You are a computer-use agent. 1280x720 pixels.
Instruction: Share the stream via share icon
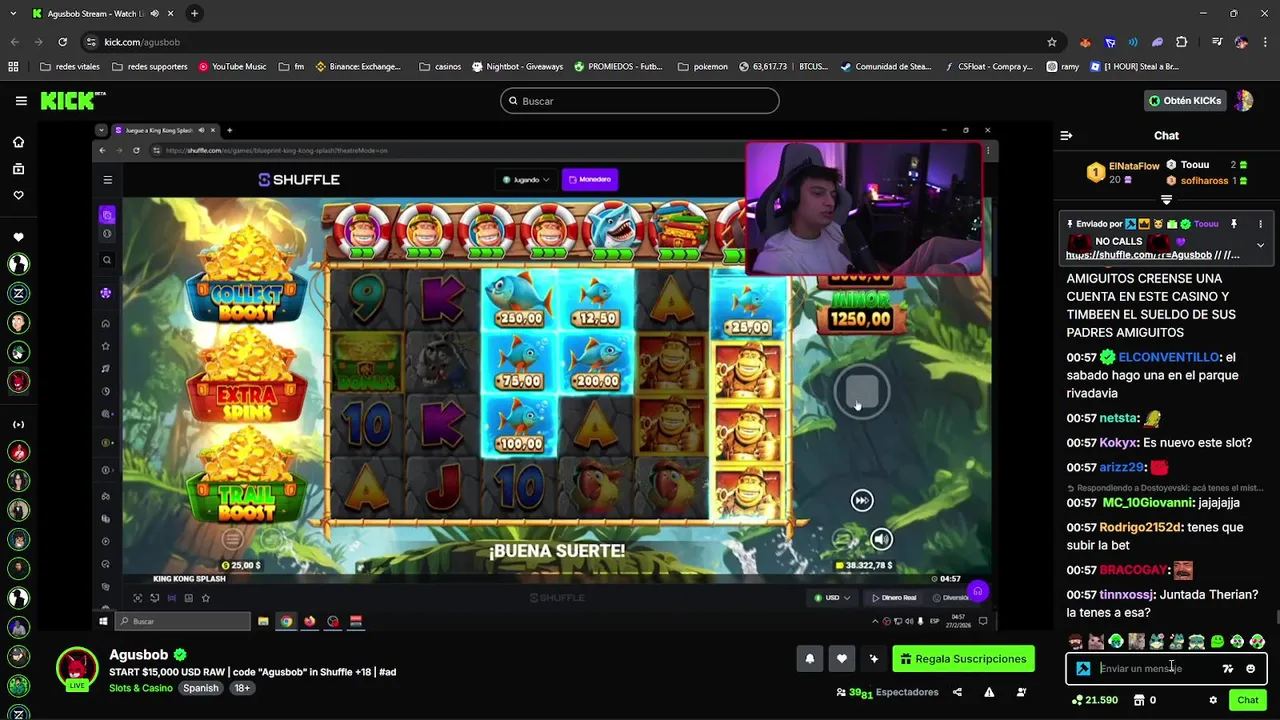[x=957, y=692]
